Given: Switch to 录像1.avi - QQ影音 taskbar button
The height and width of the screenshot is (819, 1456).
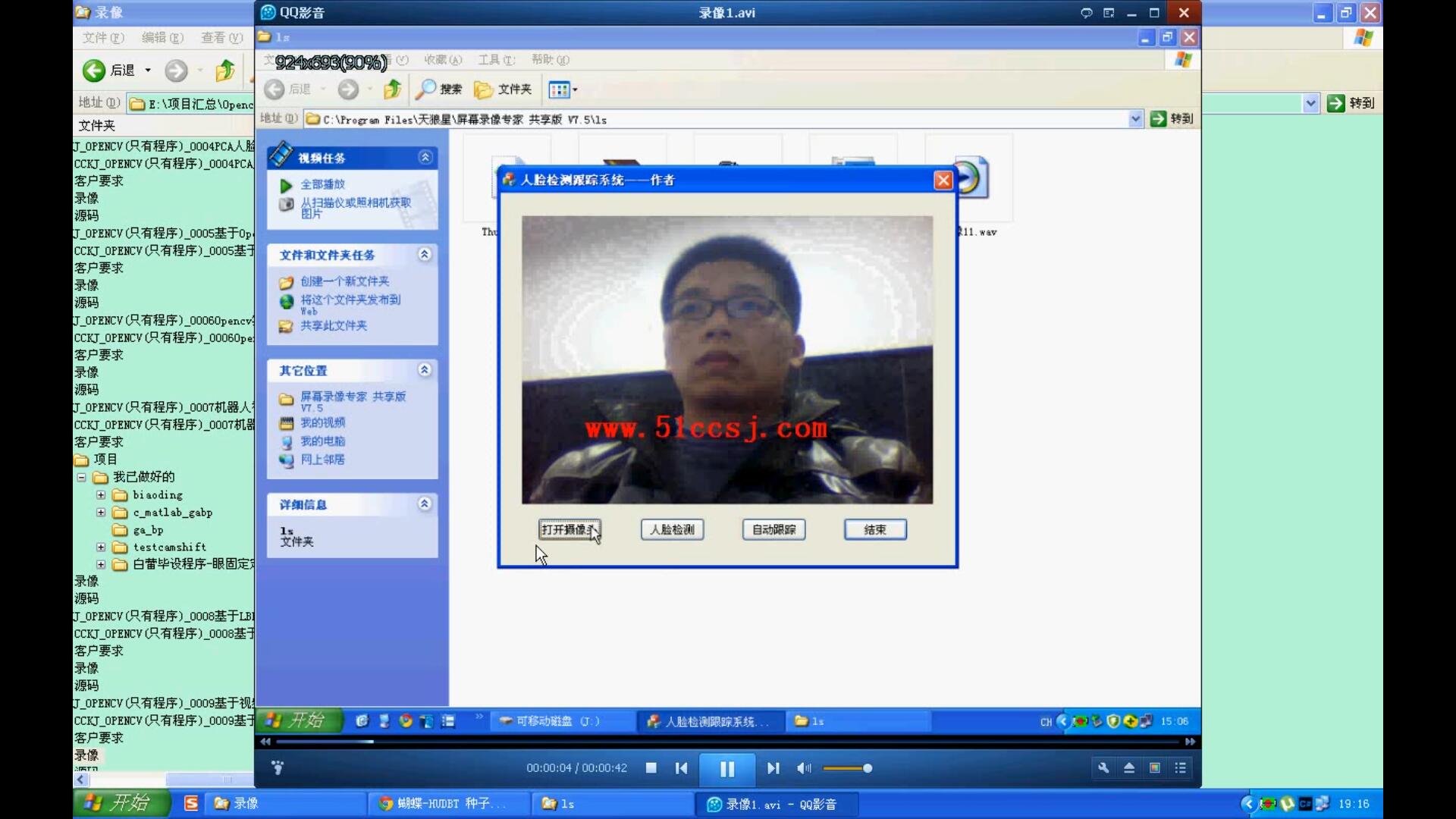Looking at the screenshot, I should pos(777,804).
